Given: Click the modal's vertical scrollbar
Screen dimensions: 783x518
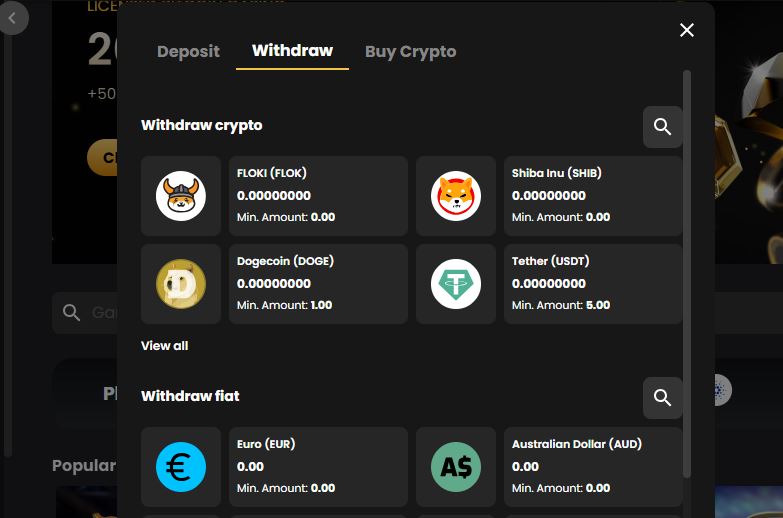Looking at the screenshot, I should tap(687, 270).
